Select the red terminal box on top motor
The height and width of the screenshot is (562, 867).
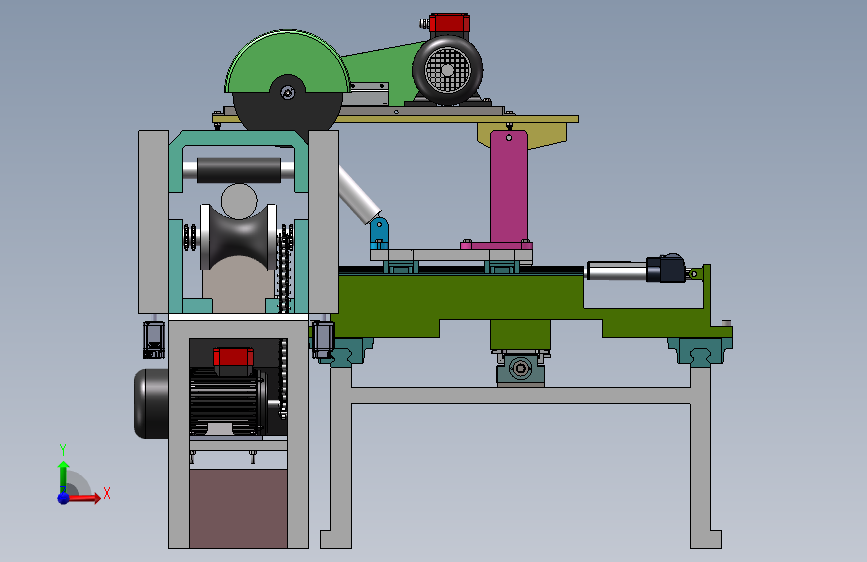(449, 24)
